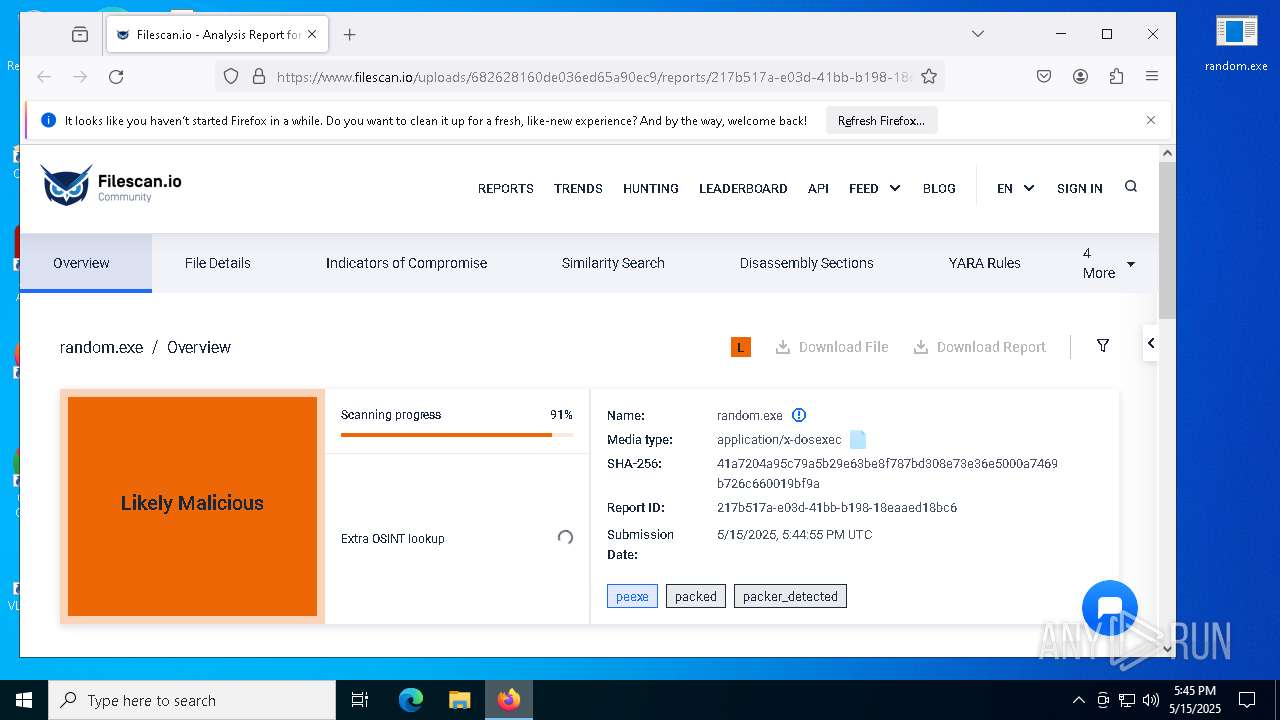Open the blue chat support bubble
This screenshot has height=720, width=1280.
pos(1110,608)
